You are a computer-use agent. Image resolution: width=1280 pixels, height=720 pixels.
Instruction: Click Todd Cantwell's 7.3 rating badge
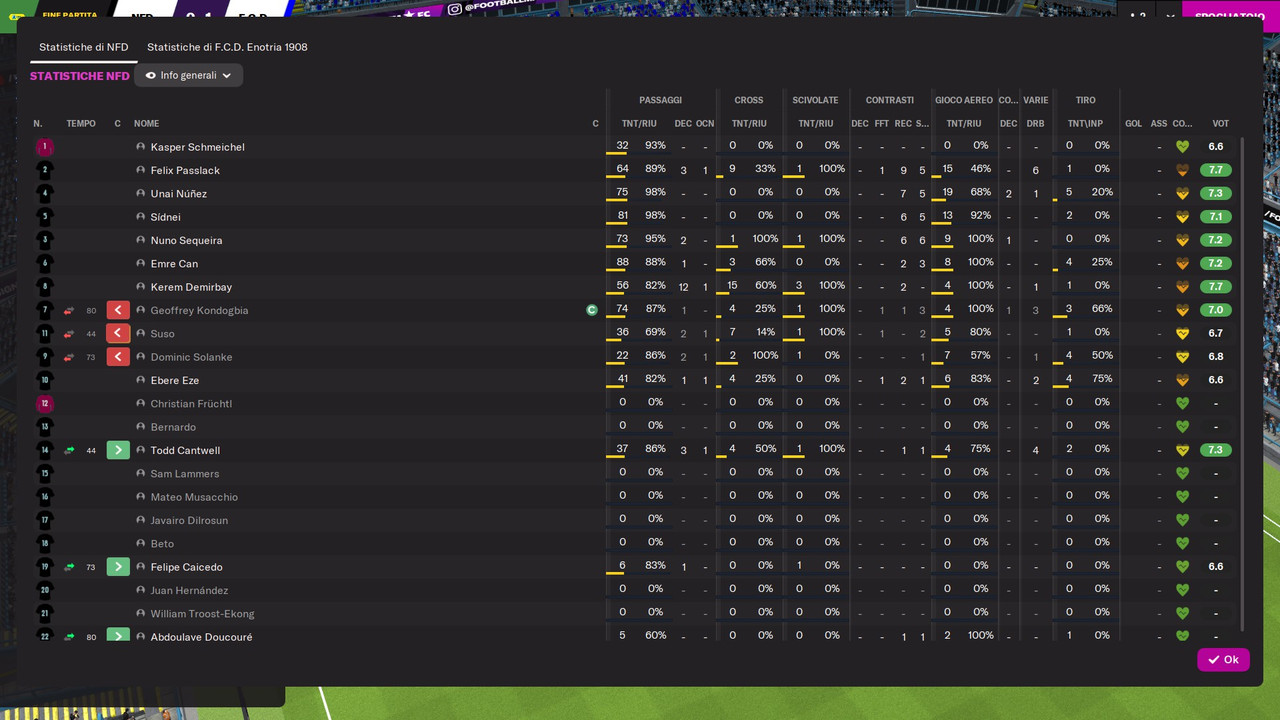(x=1215, y=450)
